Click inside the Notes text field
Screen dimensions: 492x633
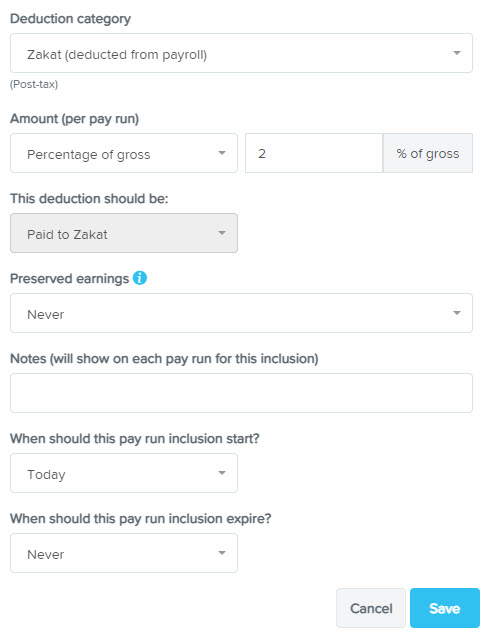pyautogui.click(x=241, y=393)
